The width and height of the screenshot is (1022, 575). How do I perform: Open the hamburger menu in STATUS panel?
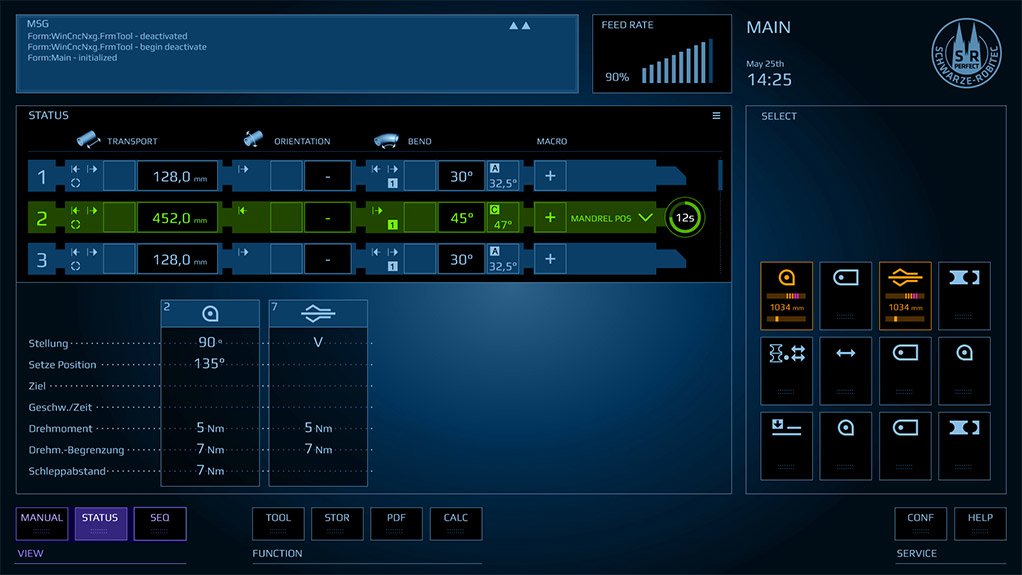click(716, 115)
